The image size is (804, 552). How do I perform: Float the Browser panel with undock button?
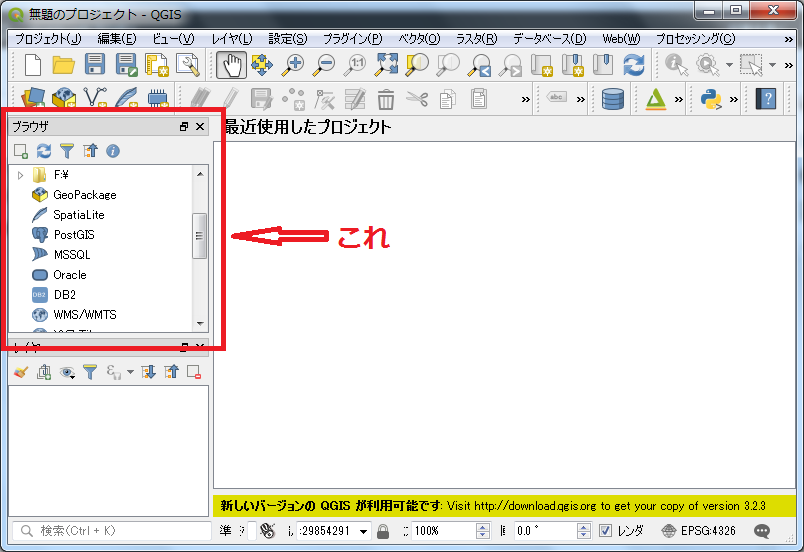(184, 127)
